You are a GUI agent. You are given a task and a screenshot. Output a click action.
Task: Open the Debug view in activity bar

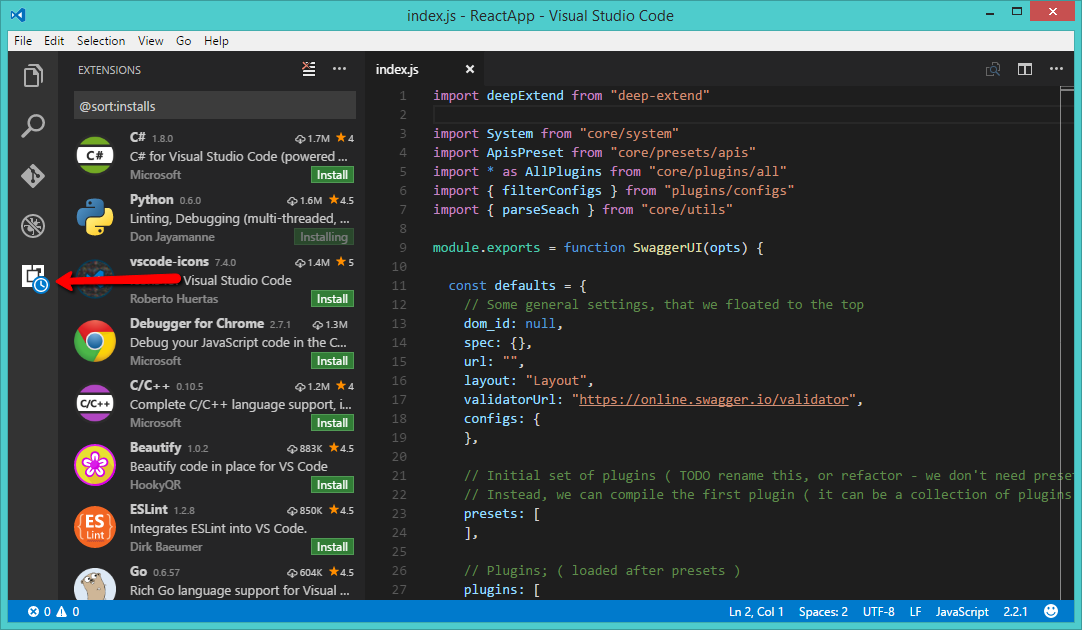[x=33, y=226]
